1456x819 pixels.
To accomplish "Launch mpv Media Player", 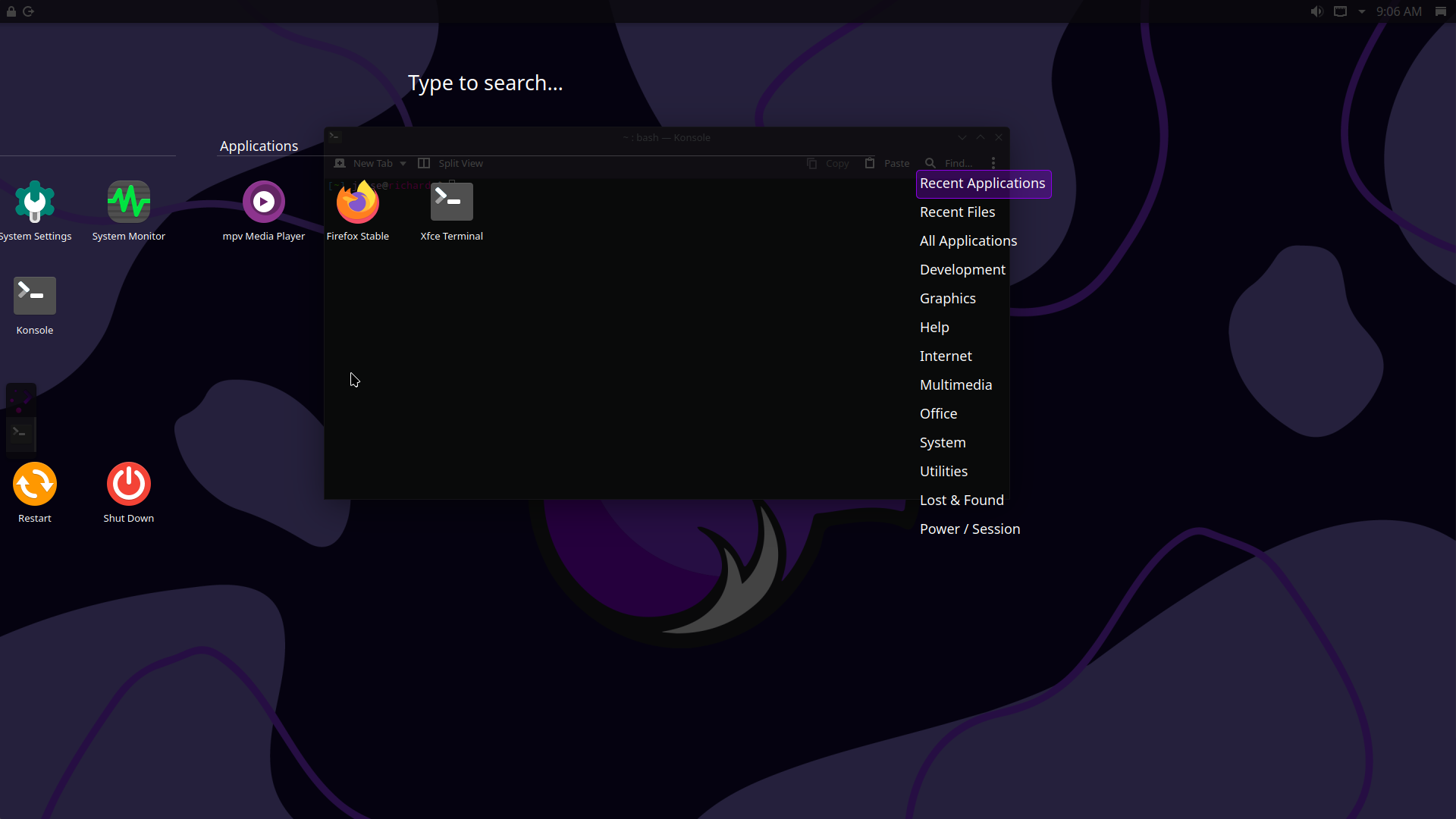I will pyautogui.click(x=264, y=212).
